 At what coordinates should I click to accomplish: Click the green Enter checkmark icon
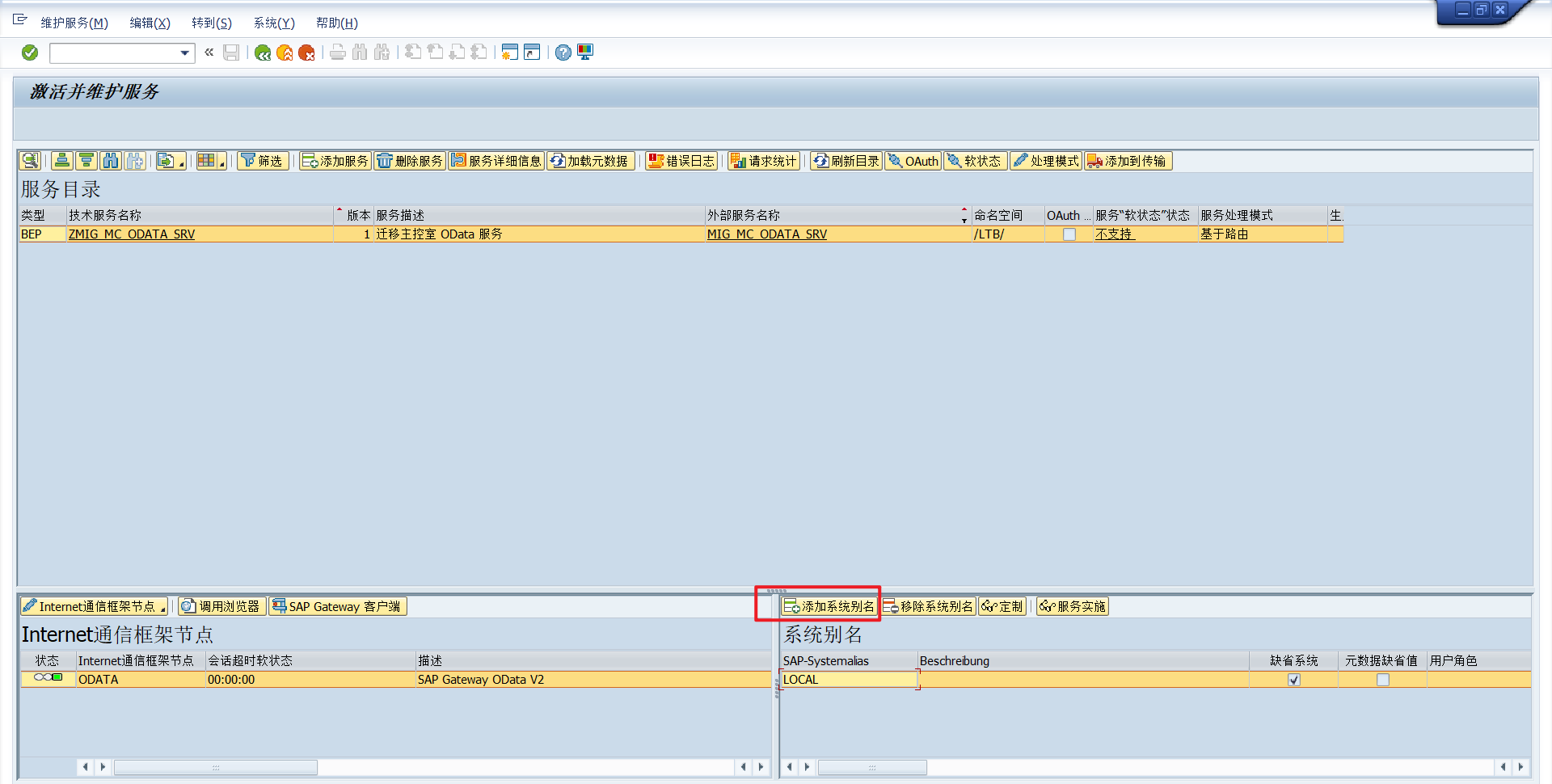click(30, 53)
